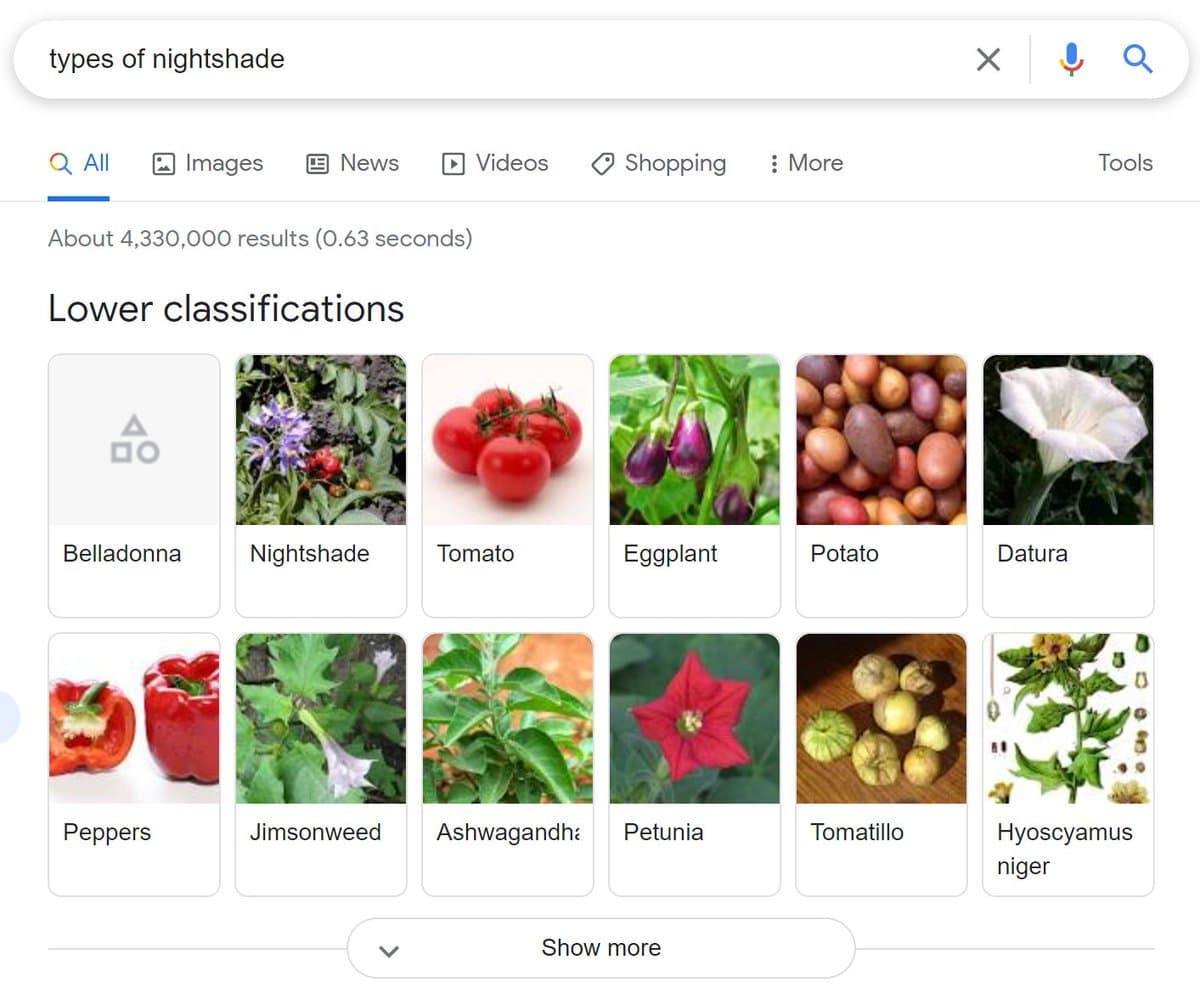Start voice search with the microphone icon
Viewport: 1200px width, 1005px height.
click(1071, 60)
